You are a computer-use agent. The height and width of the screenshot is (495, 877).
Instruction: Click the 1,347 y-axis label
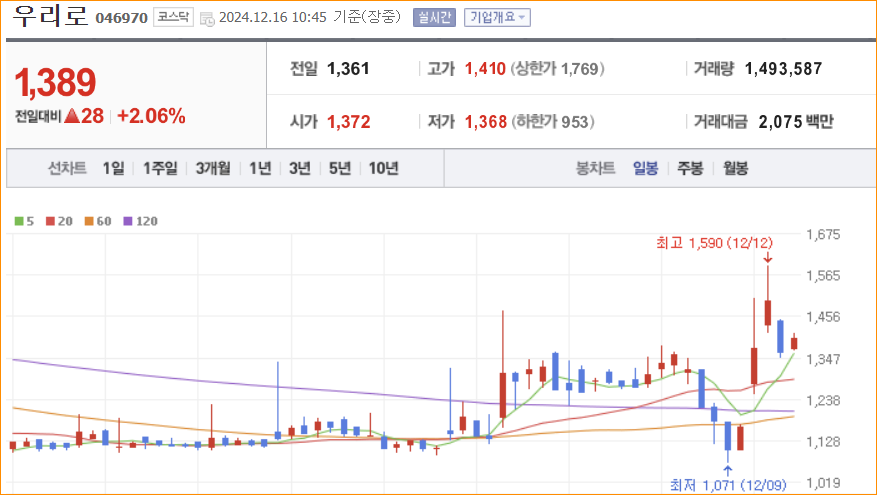823,359
